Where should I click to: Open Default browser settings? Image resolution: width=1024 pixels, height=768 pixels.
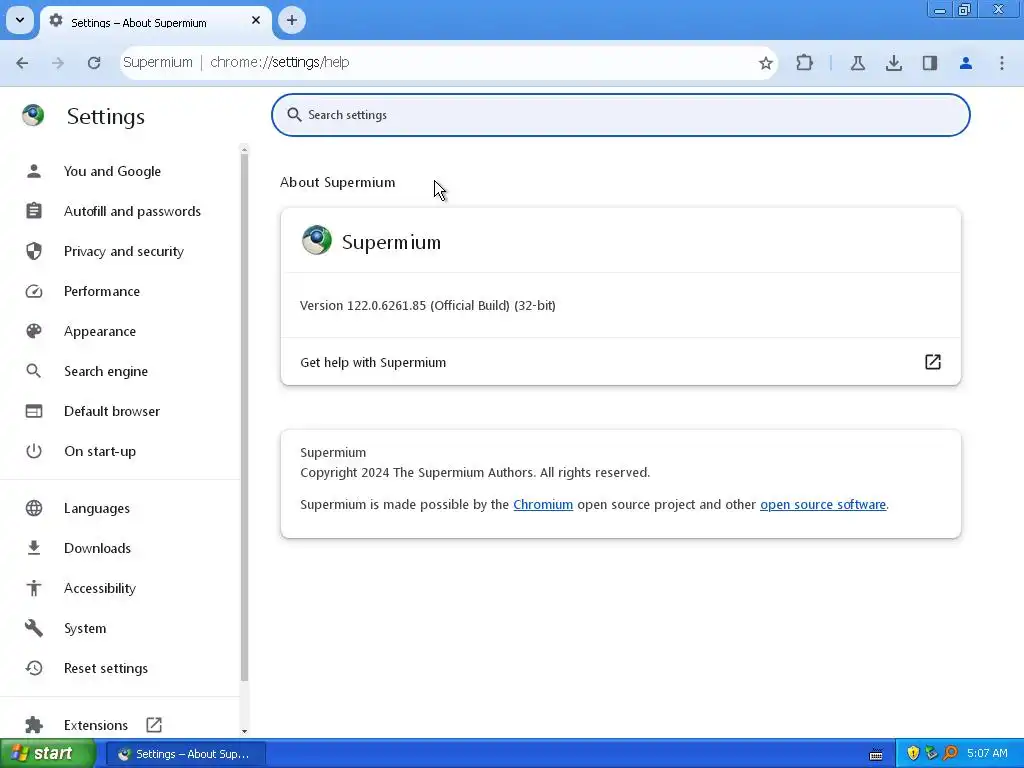tap(112, 411)
